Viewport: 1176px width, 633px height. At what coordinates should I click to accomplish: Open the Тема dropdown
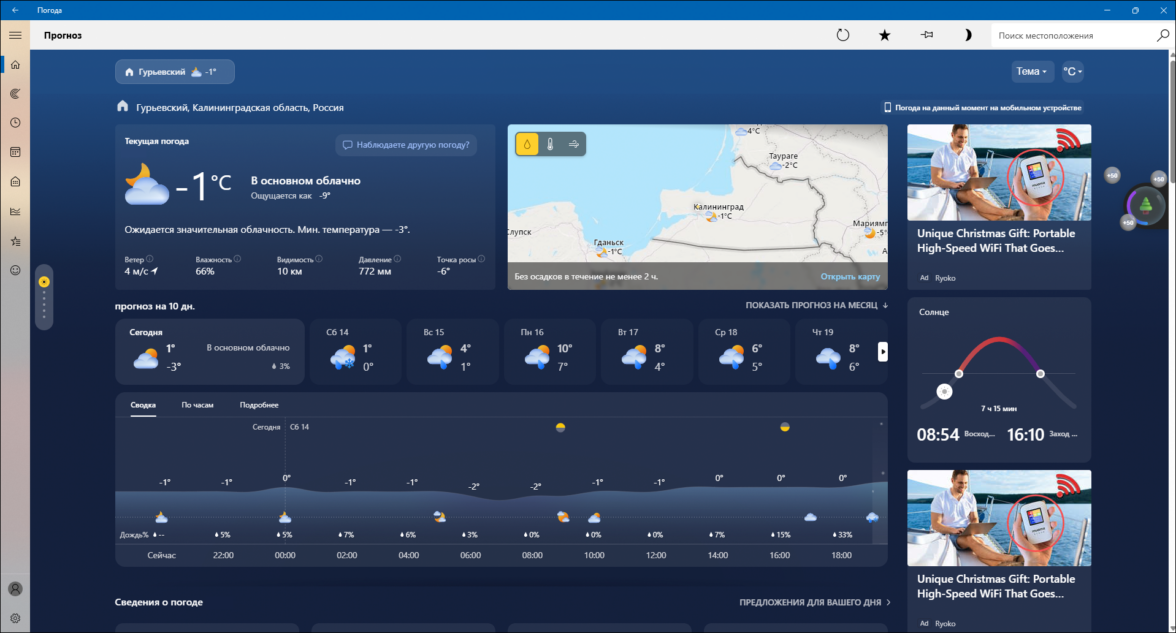[x=1031, y=71]
